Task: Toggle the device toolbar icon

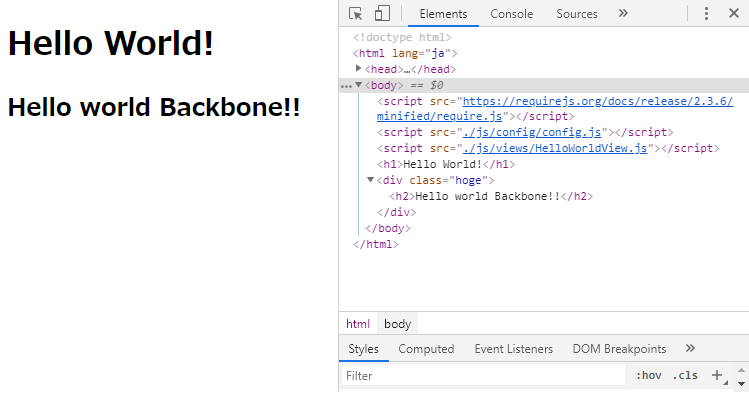Action: pos(382,13)
